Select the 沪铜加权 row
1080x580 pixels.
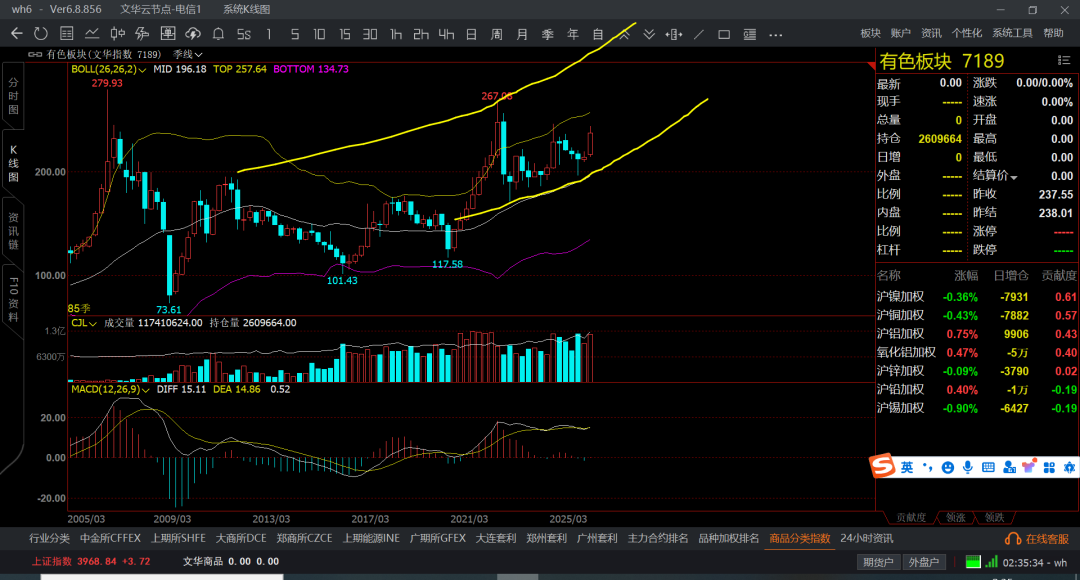[977, 315]
